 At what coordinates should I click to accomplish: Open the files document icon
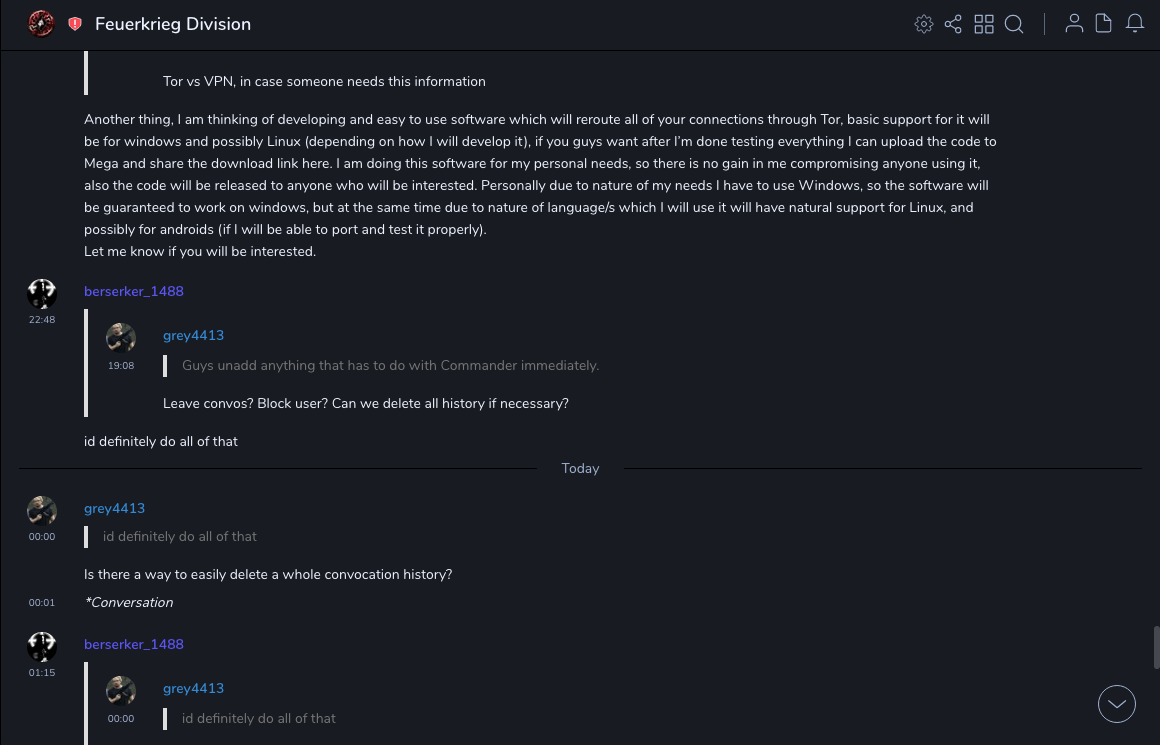1104,24
